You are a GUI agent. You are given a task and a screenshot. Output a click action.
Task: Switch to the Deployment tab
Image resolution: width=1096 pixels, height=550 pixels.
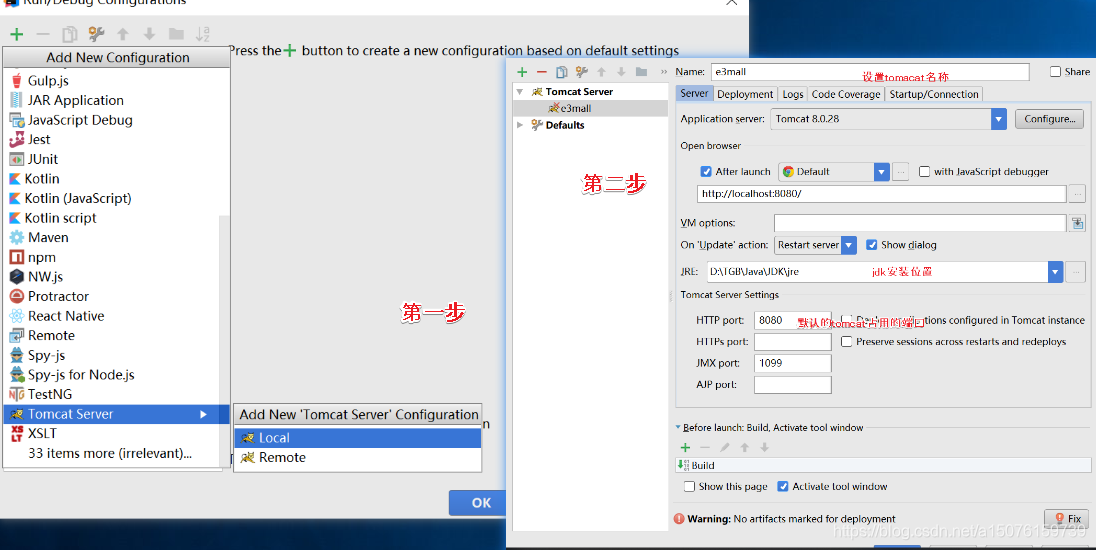745,94
